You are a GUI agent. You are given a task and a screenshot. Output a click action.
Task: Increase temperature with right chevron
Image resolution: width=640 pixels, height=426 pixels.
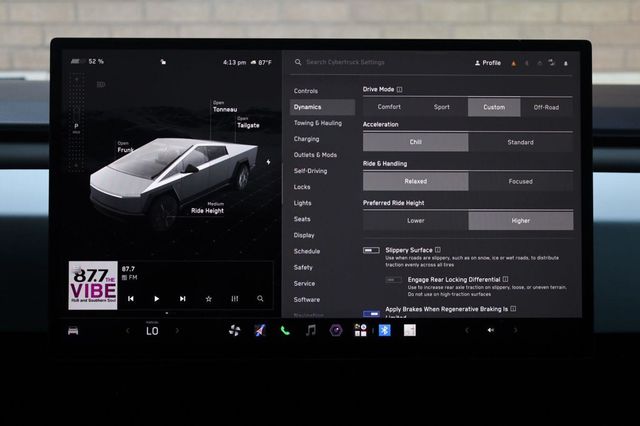pos(177,331)
